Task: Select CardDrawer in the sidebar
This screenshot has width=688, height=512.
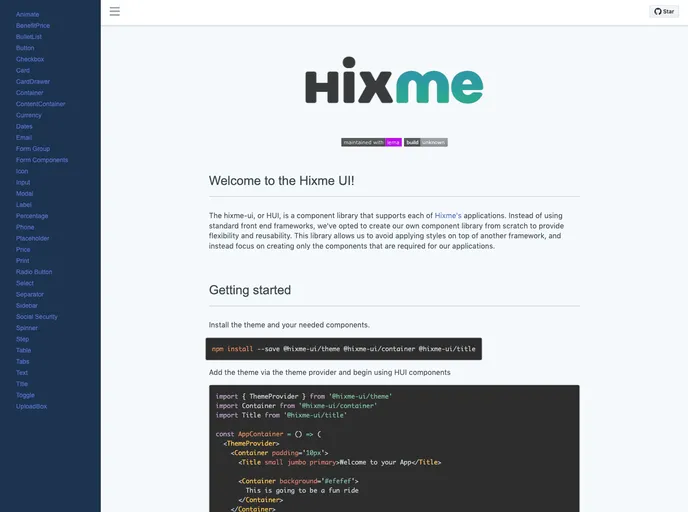Action: [33, 82]
